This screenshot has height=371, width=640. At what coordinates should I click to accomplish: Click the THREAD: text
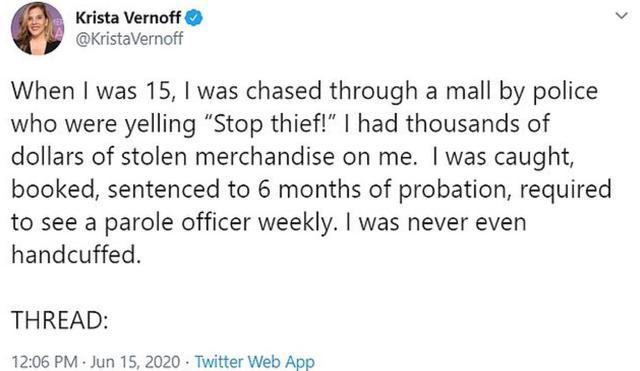(60, 320)
